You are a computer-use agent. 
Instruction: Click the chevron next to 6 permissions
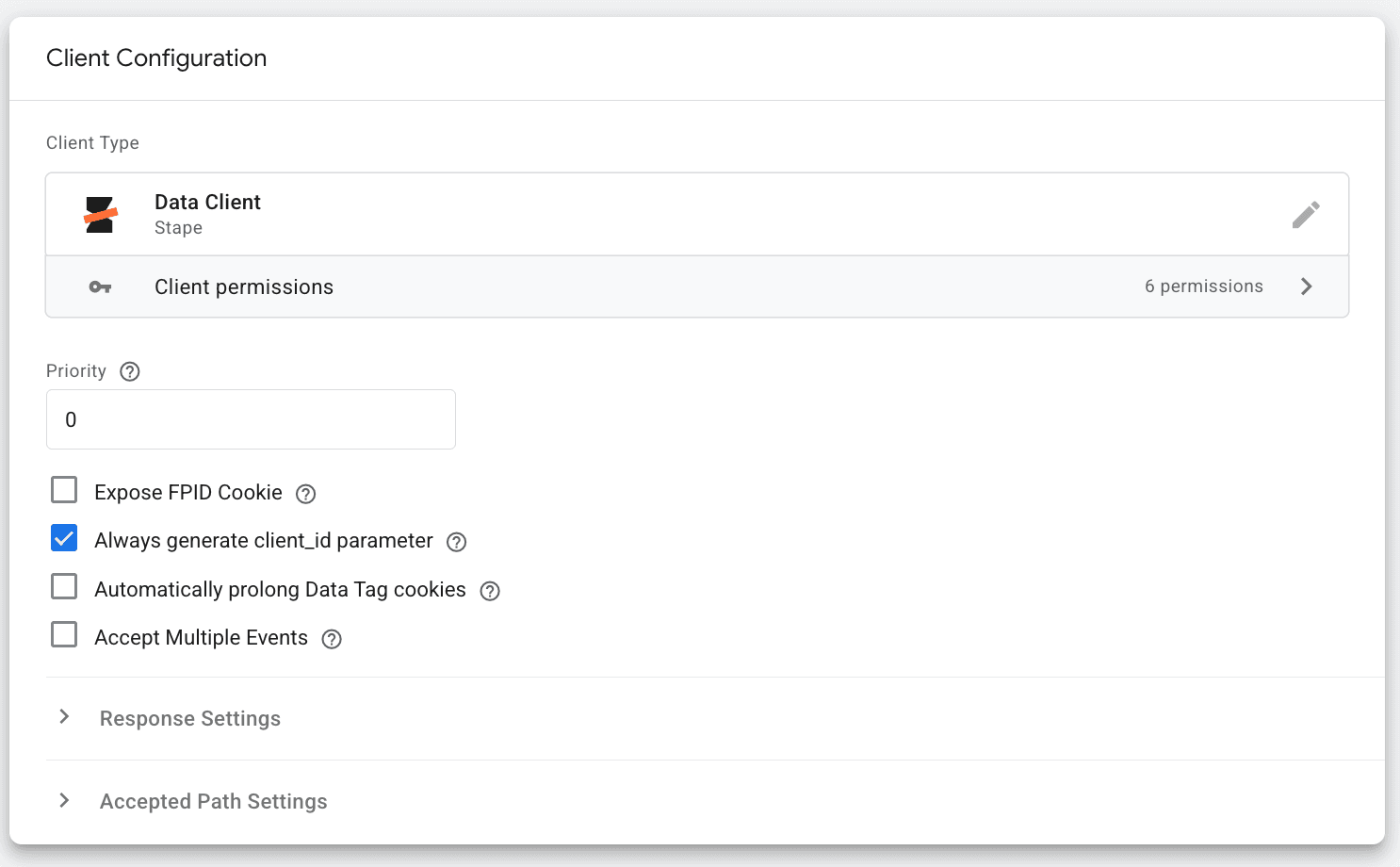tap(1307, 286)
